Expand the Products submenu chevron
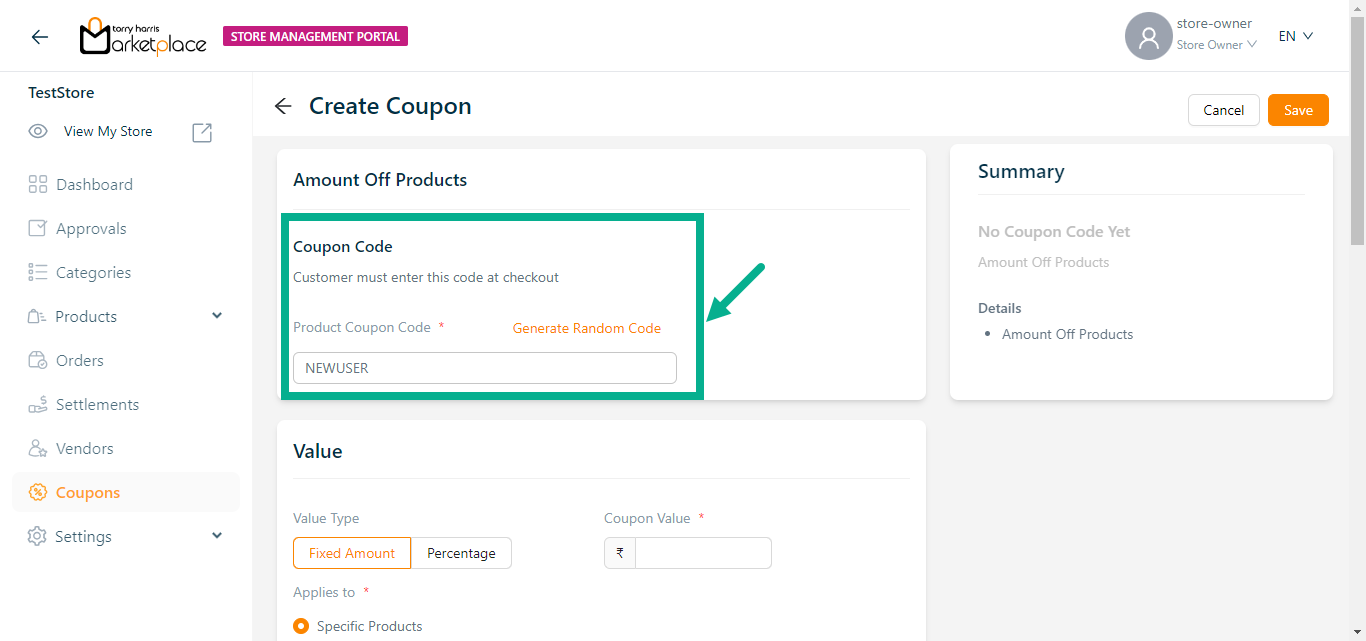The image size is (1366, 641). tap(218, 316)
